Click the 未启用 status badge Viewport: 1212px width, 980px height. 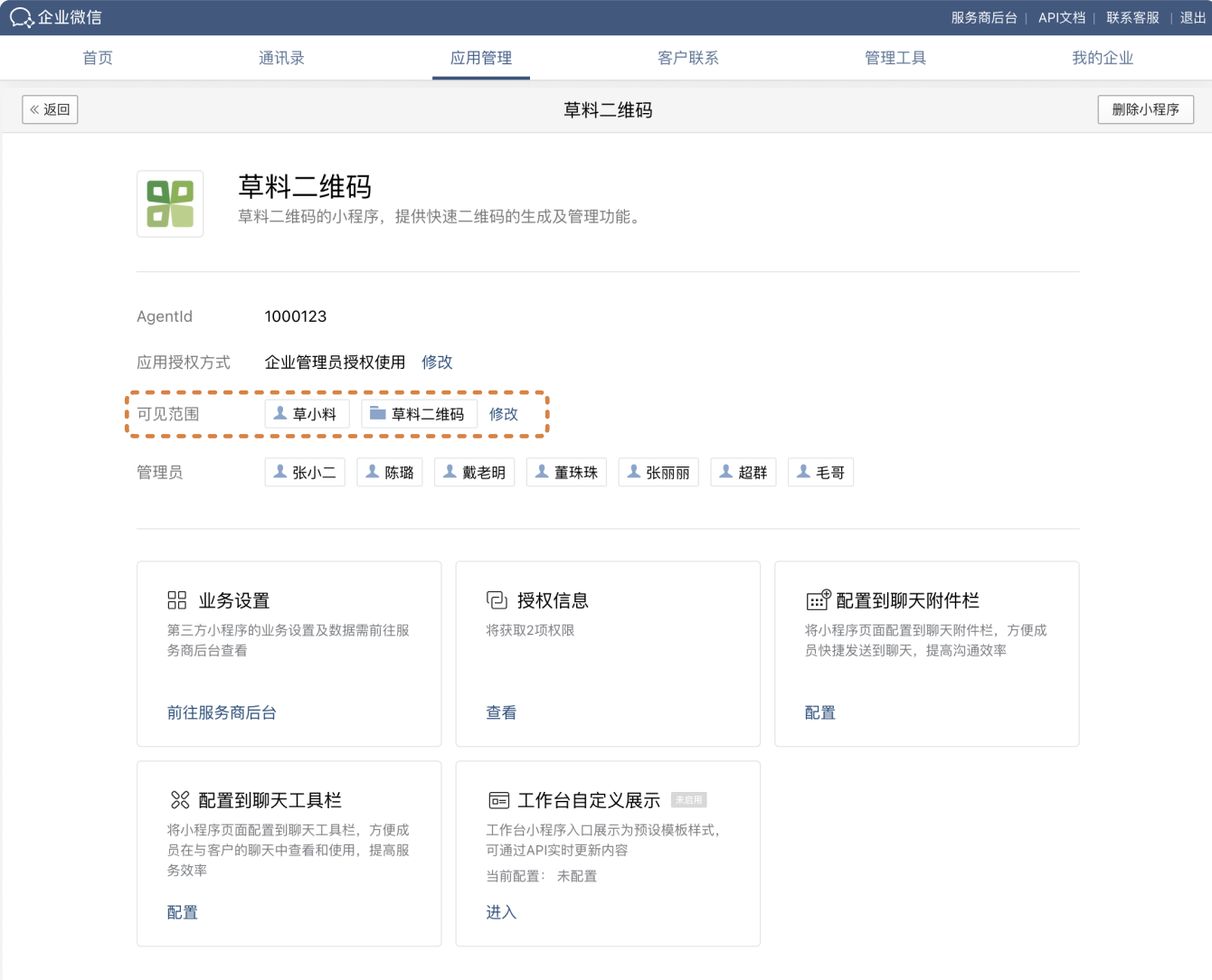689,800
